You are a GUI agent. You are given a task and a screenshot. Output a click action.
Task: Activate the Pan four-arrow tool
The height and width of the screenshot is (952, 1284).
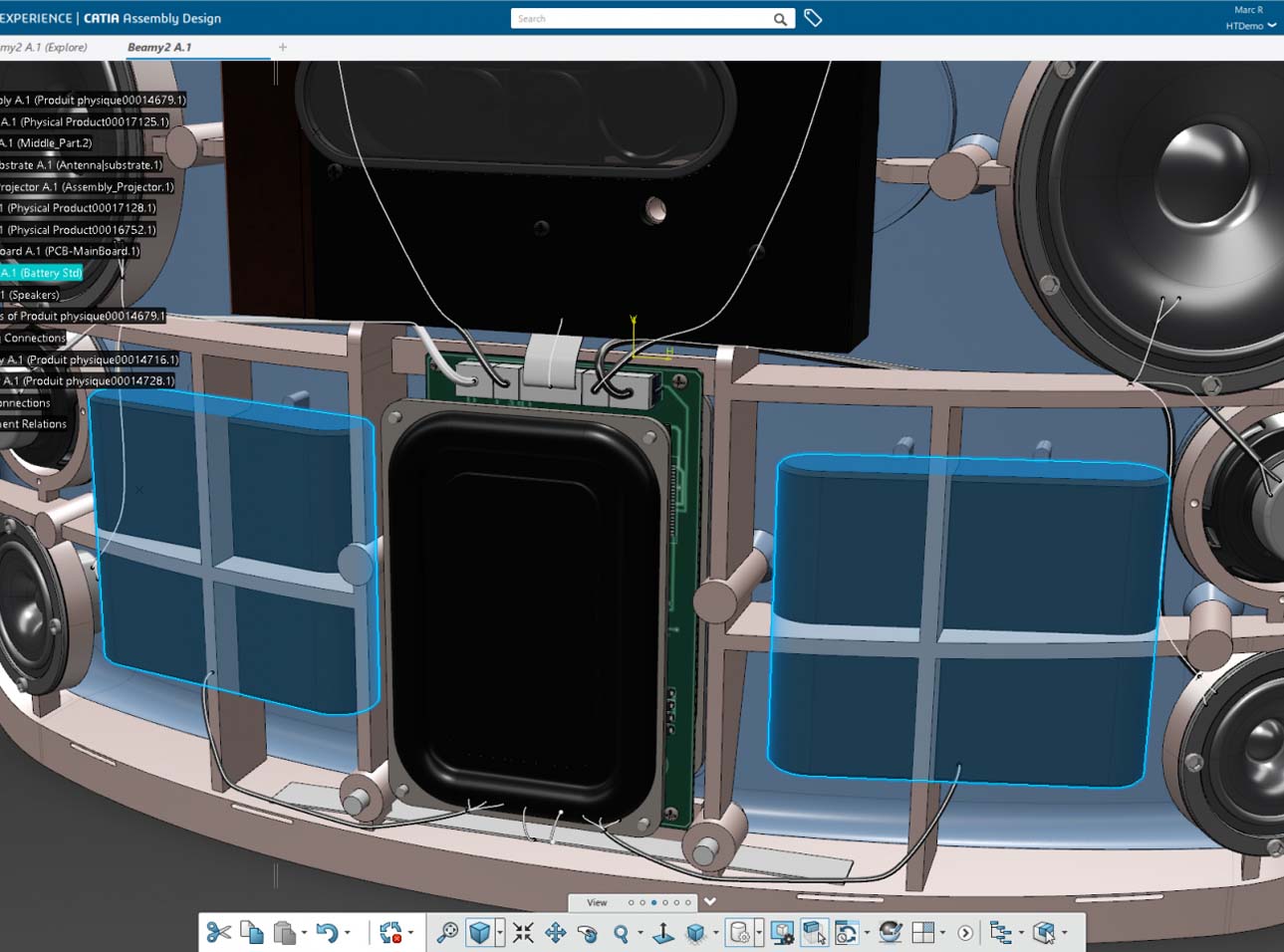coord(555,933)
